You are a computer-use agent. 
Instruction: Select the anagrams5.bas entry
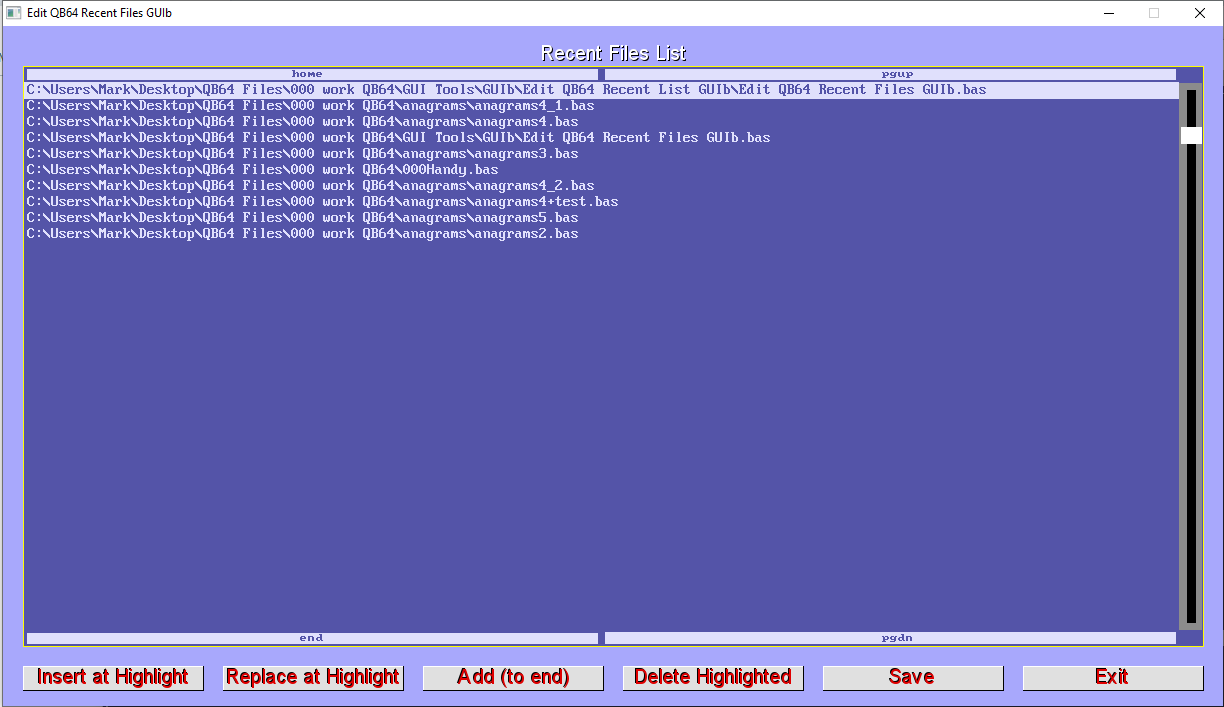601,218
